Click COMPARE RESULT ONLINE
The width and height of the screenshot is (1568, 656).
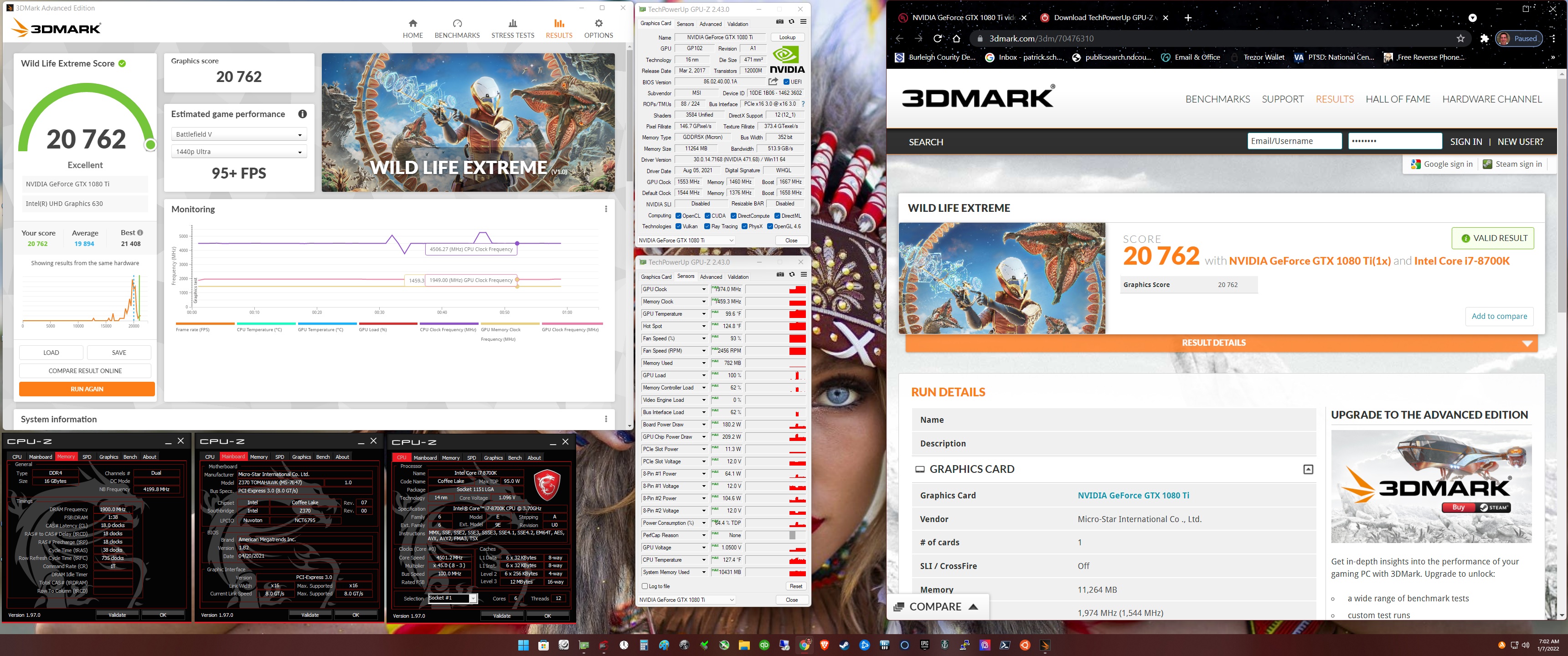click(x=85, y=371)
